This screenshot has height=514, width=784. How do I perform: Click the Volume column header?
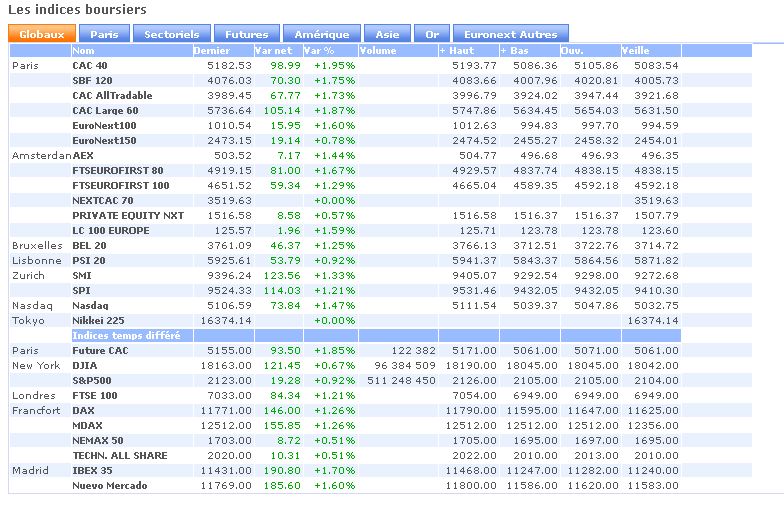(x=378, y=50)
